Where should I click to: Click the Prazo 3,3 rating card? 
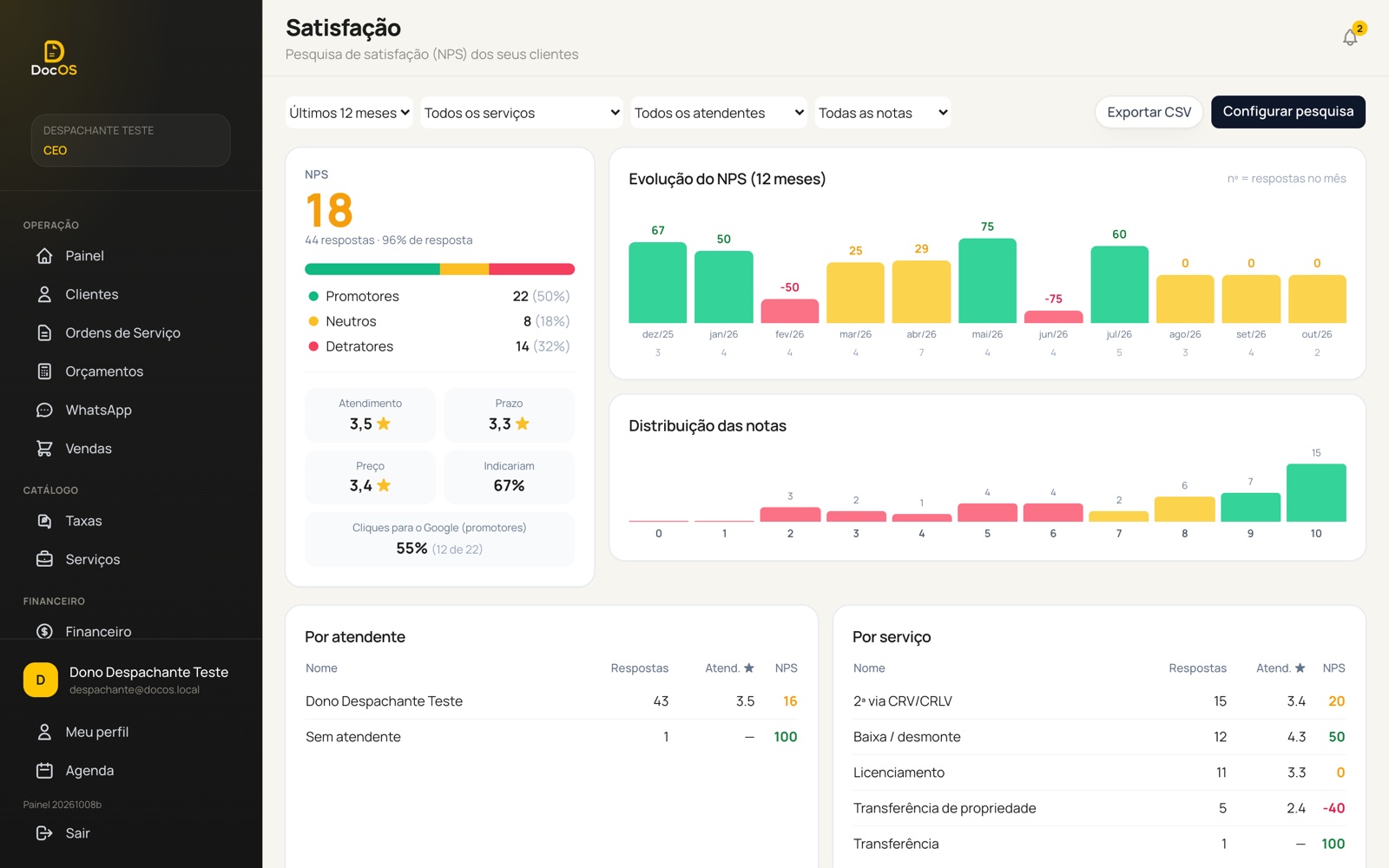tap(509, 415)
